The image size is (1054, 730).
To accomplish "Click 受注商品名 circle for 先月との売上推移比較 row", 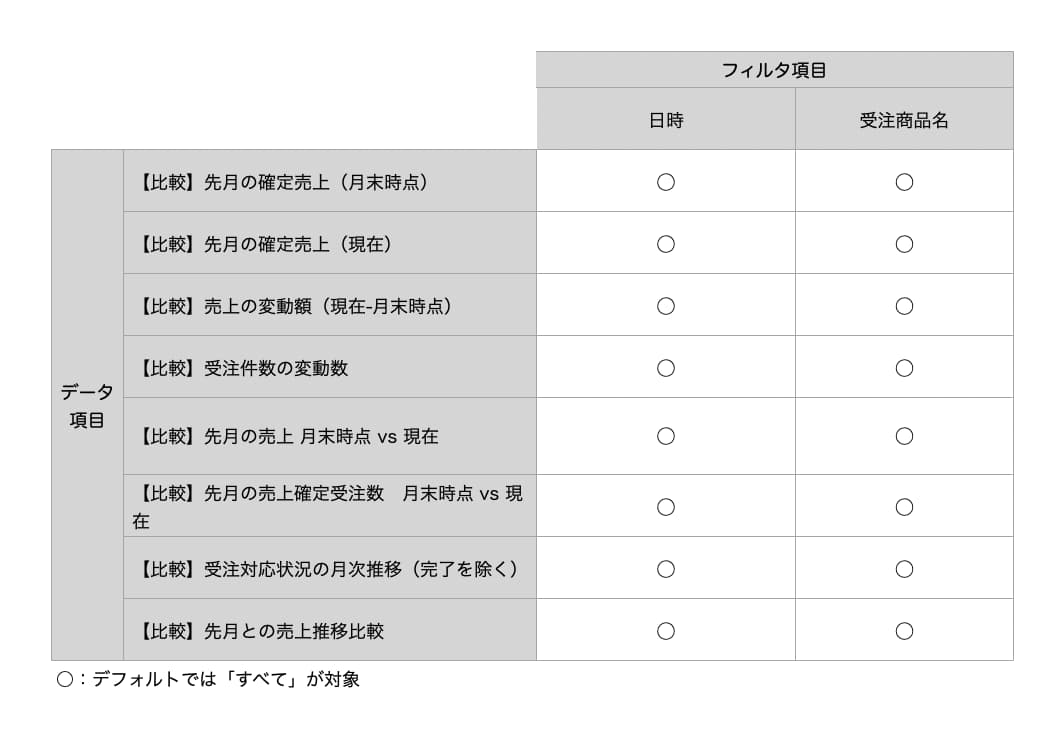I will click(904, 631).
